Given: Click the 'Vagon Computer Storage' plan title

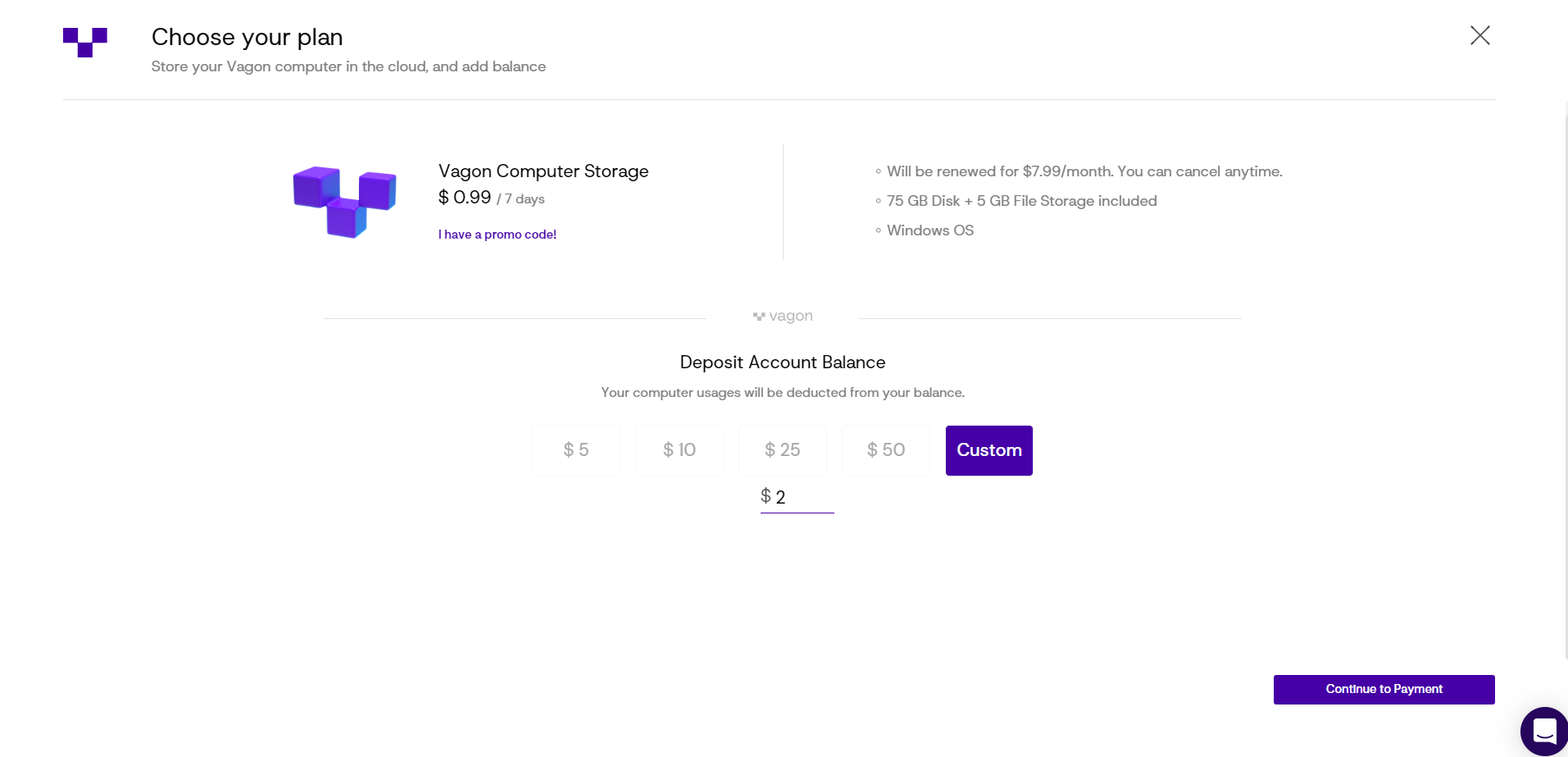Looking at the screenshot, I should 543,171.
